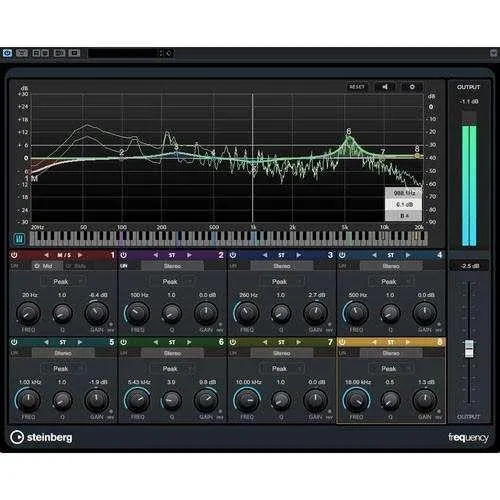Click the RESET button above the graph
Screen dimensions: 500x500
[x=357, y=87]
